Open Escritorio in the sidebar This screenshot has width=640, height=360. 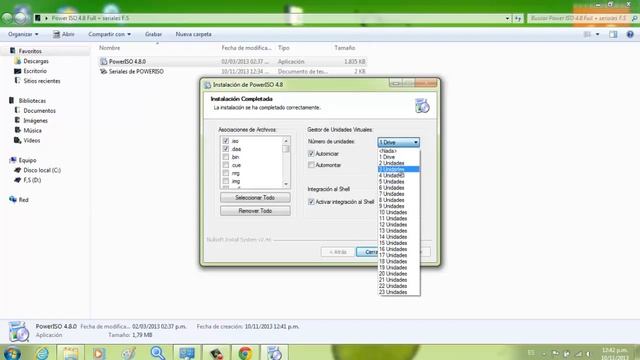[35, 71]
